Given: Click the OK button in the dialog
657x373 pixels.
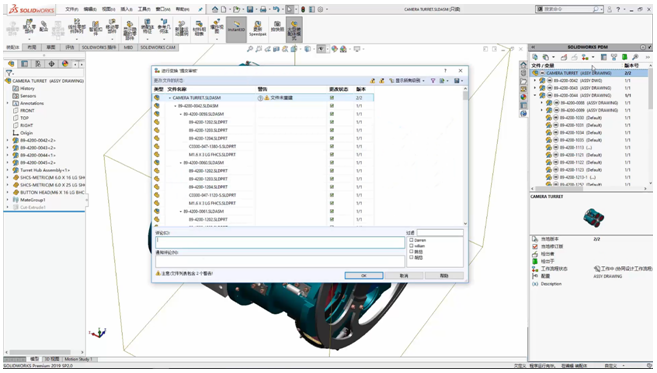Looking at the screenshot, I should pos(364,275).
